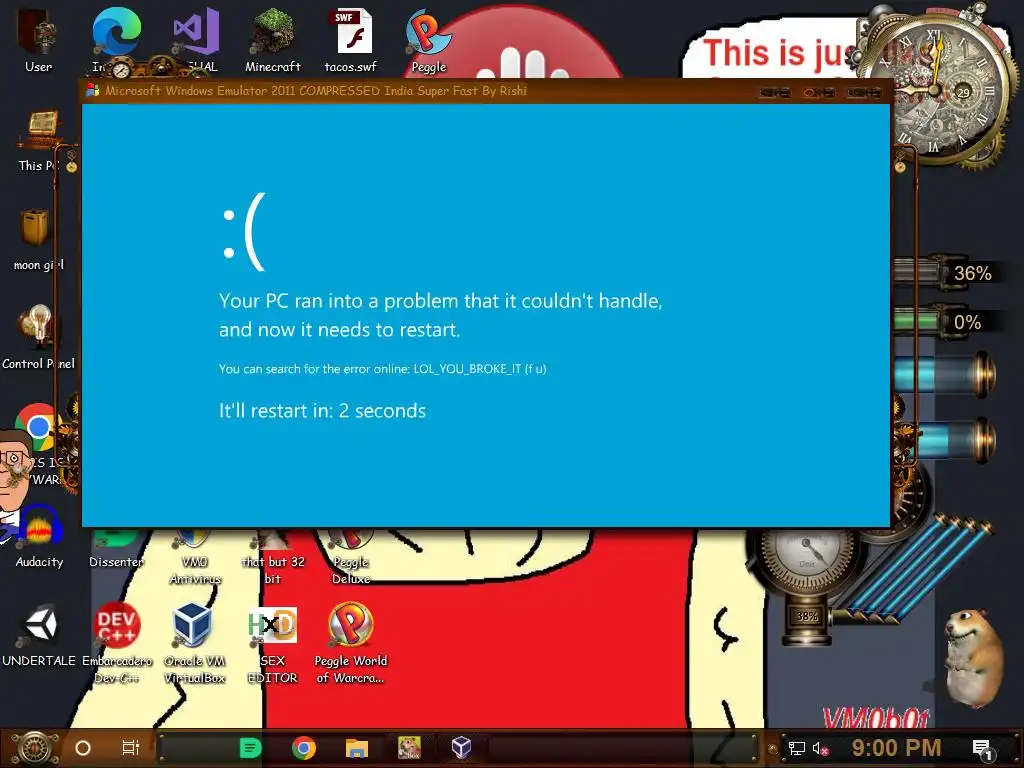The height and width of the screenshot is (768, 1024).
Task: Open Task View from the taskbar
Action: coord(131,748)
